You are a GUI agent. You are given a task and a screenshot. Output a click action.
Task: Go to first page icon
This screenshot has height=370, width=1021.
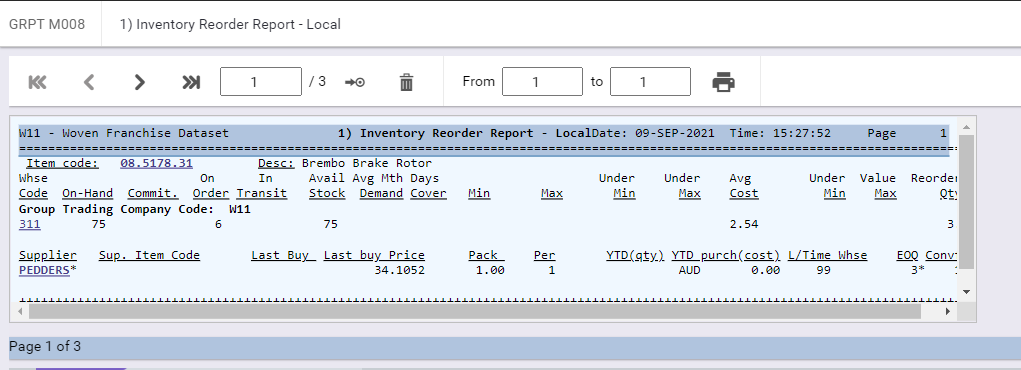click(38, 82)
